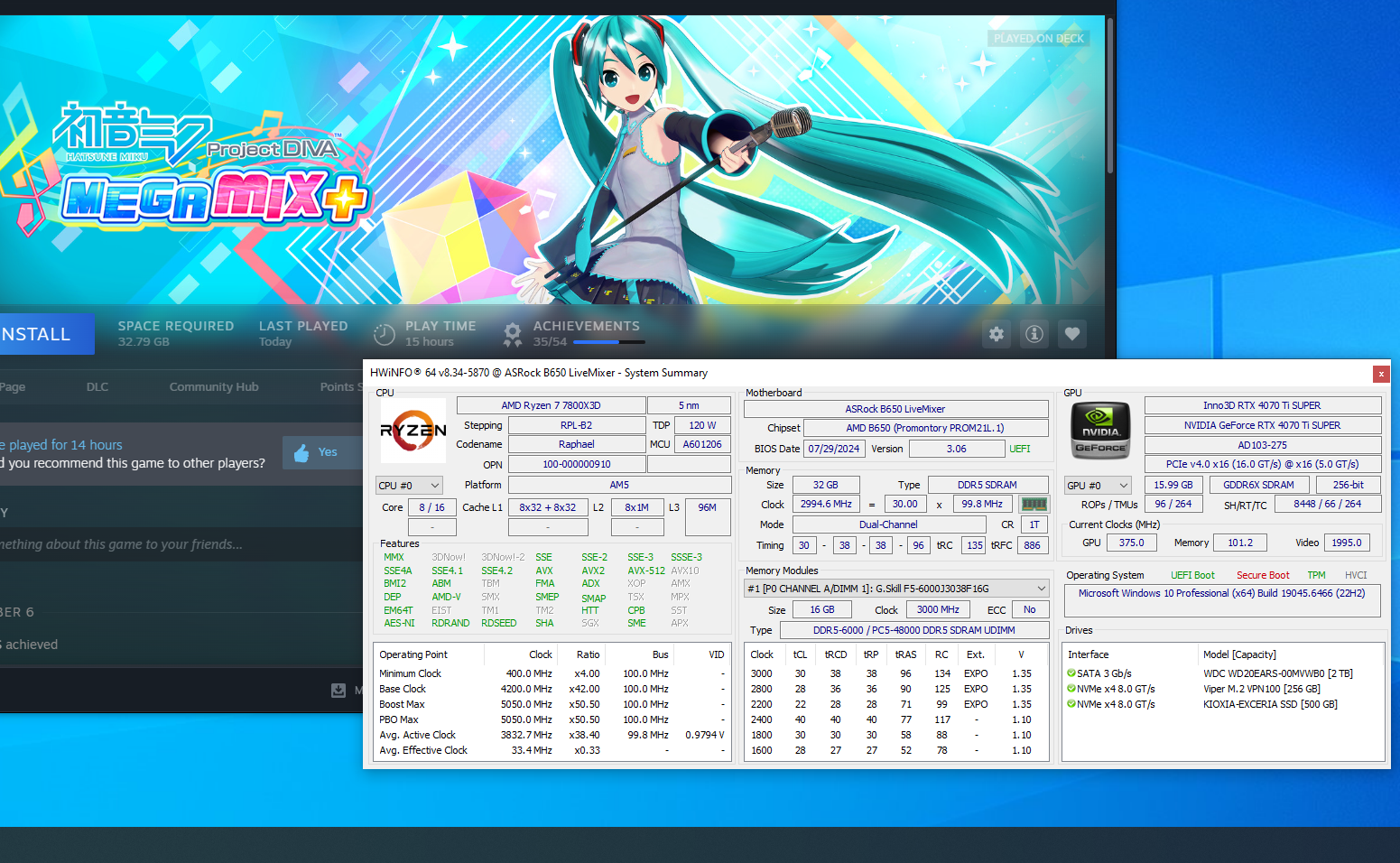Click the Dual-Channel memory mode field

click(888, 524)
